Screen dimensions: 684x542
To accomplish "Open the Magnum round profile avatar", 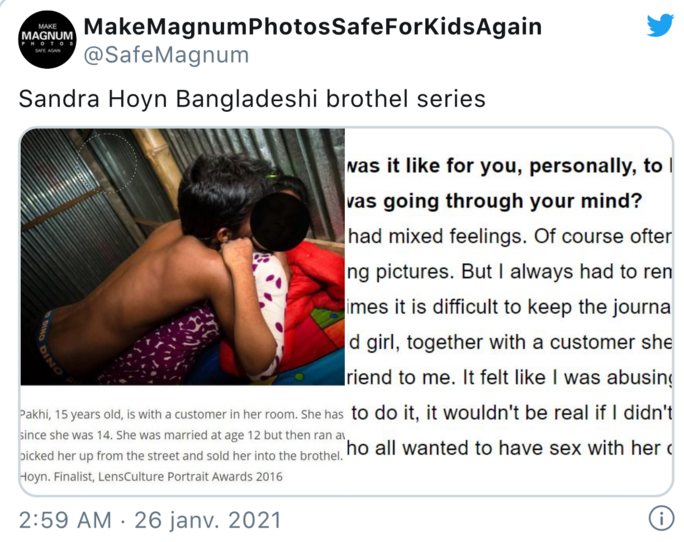I will [x=47, y=39].
